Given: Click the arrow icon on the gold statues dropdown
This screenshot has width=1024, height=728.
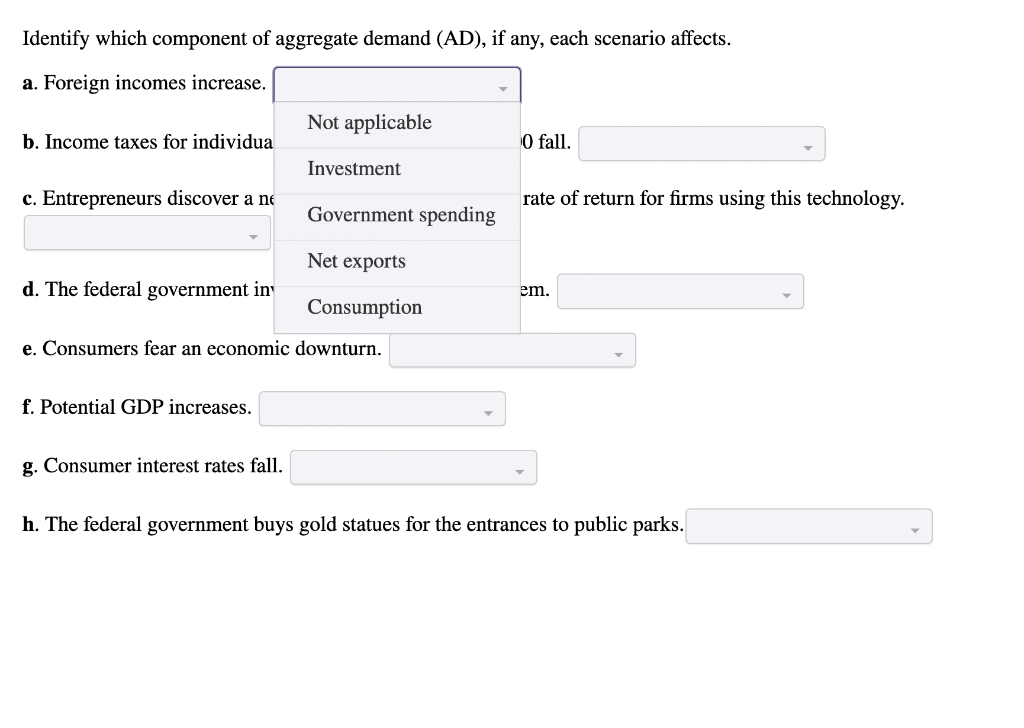Looking at the screenshot, I should coord(915,527).
